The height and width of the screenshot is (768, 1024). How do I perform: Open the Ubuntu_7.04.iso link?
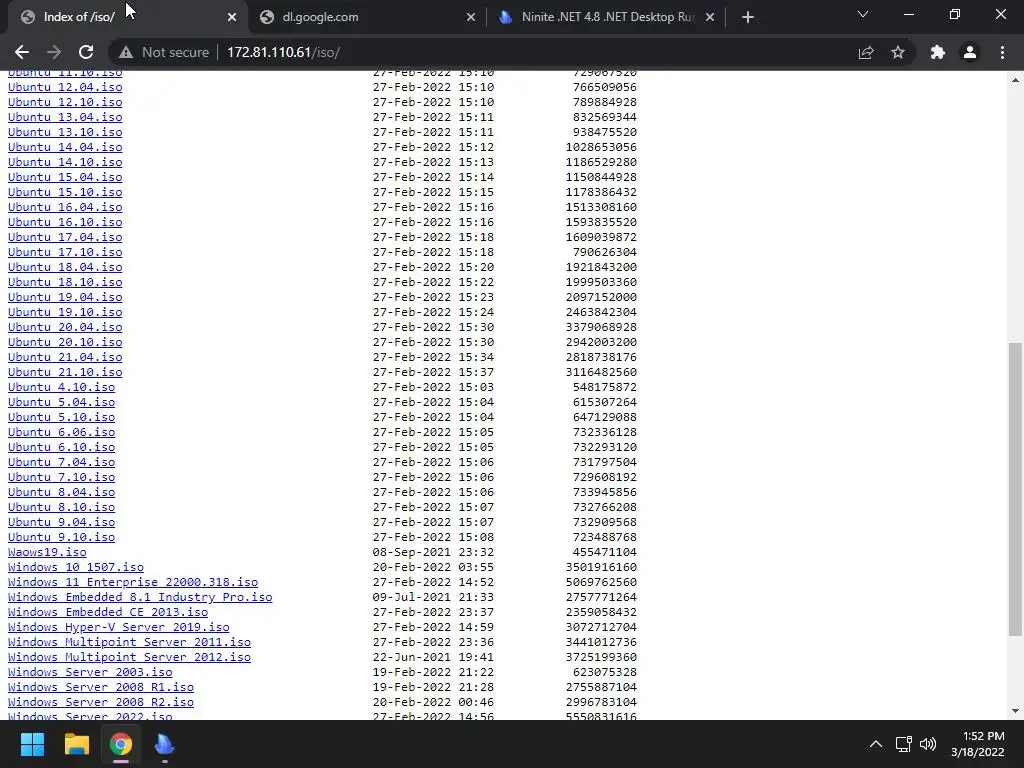point(61,462)
